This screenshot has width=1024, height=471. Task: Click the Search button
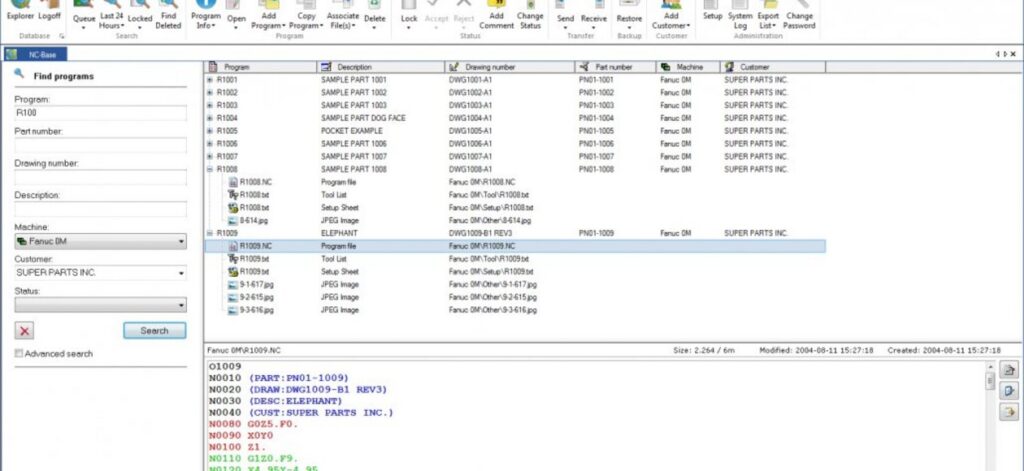(155, 331)
